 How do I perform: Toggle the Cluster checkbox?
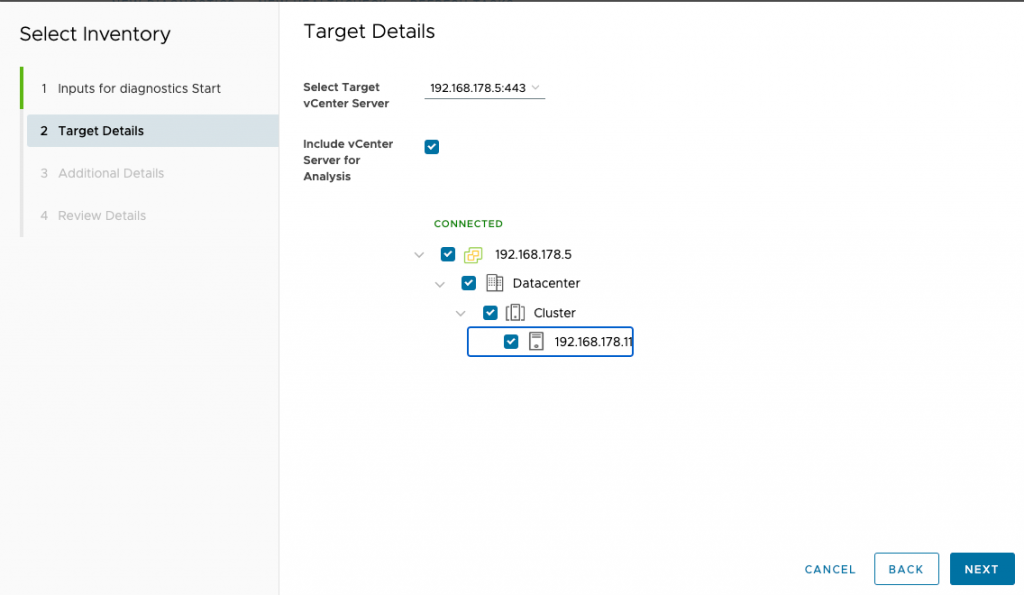pyautogui.click(x=490, y=313)
